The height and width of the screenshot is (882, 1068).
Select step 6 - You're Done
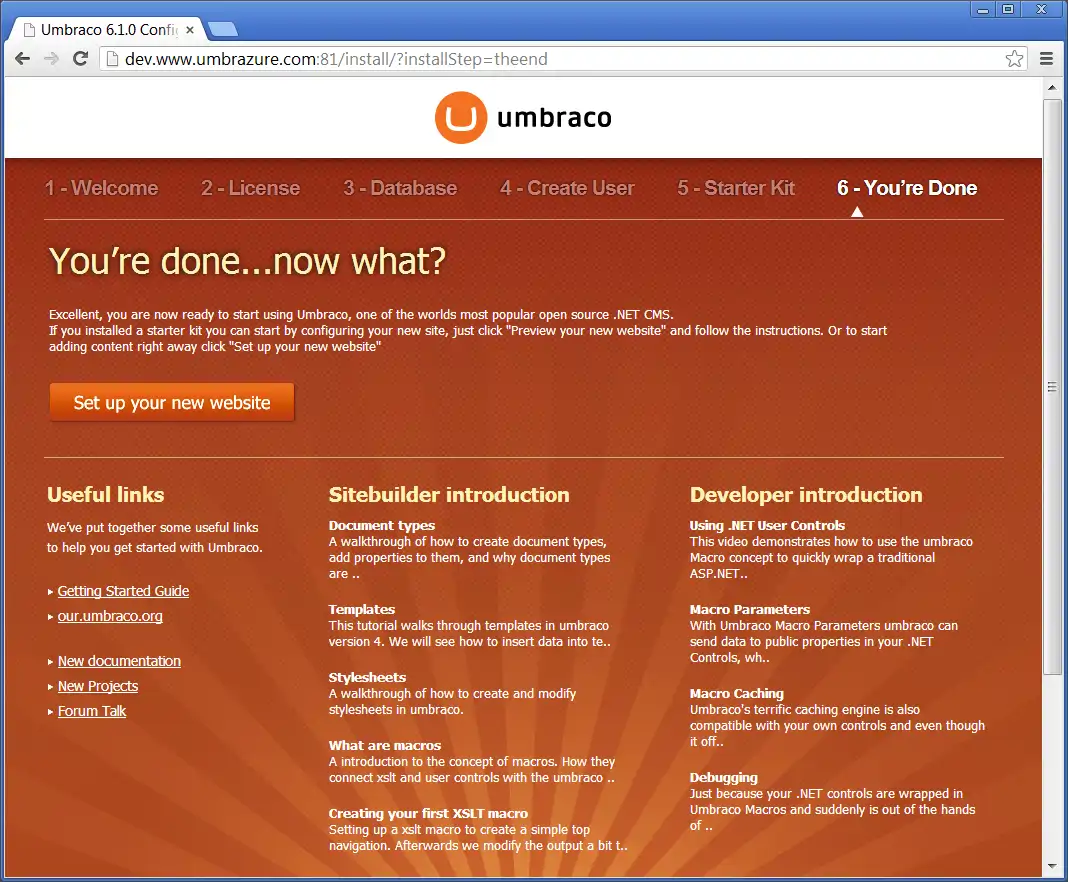907,188
